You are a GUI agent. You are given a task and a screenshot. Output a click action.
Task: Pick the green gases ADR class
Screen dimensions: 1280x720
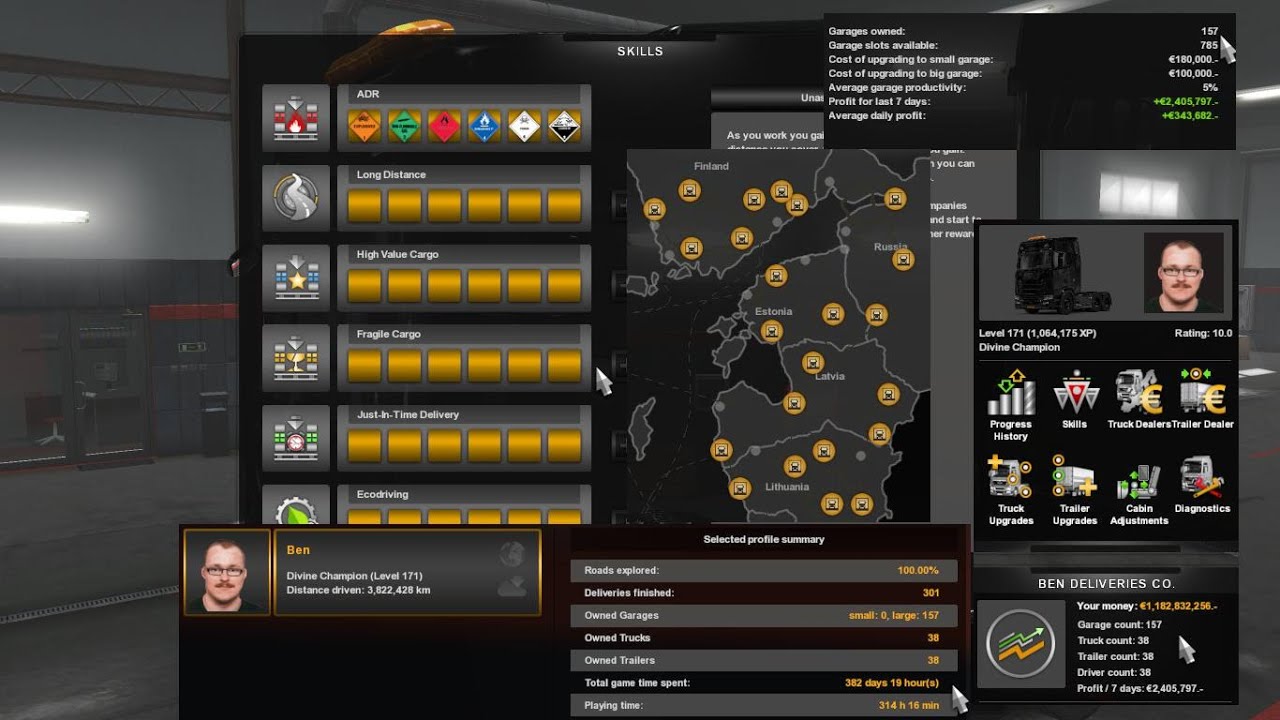click(x=405, y=126)
